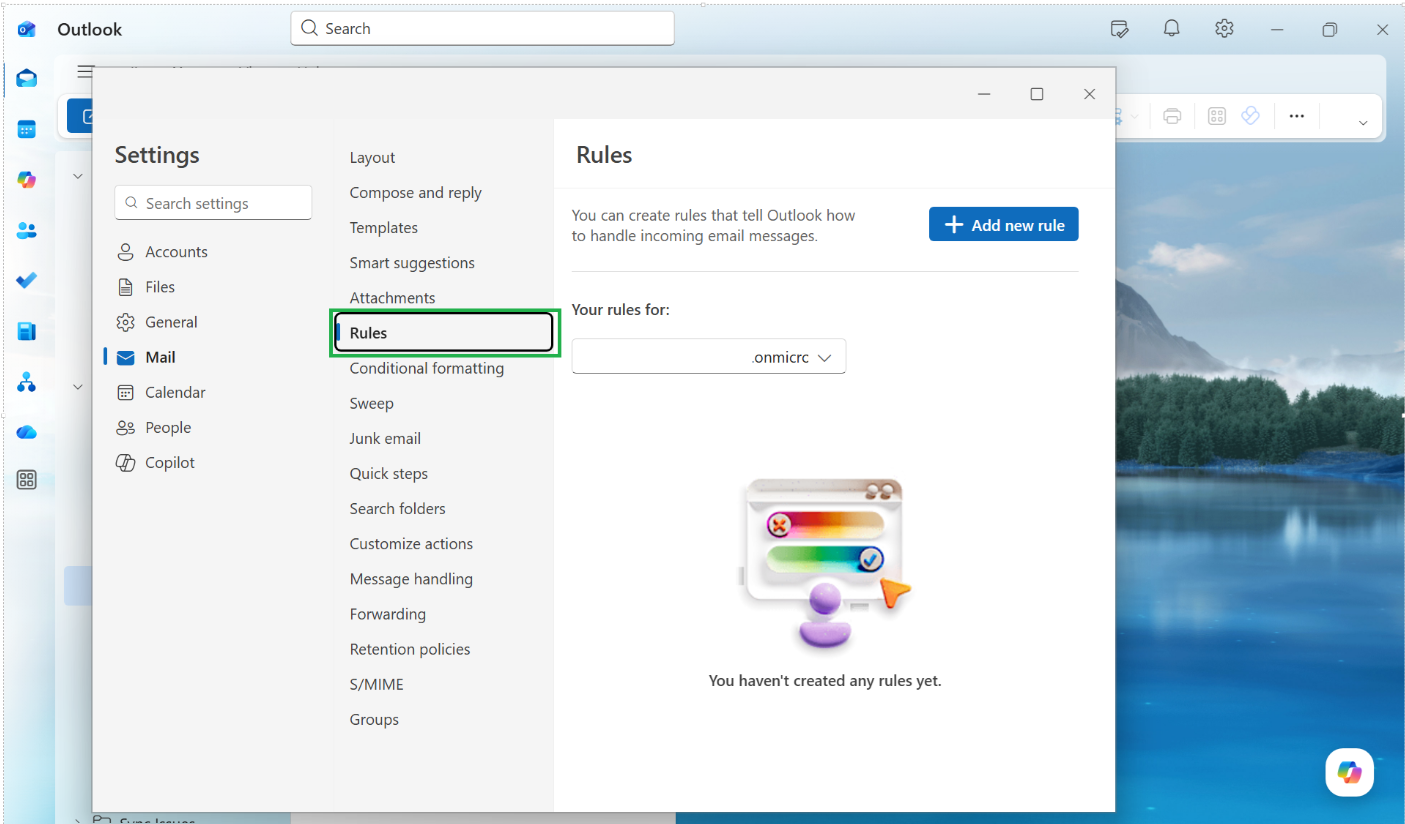Select Calendar in Settings
Image resolution: width=1405 pixels, height=824 pixels.
click(x=161, y=392)
